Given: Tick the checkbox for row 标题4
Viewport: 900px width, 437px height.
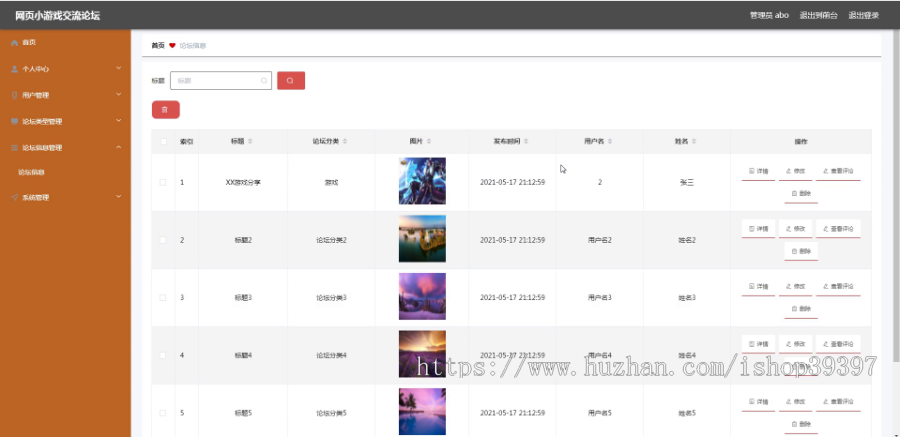Looking at the screenshot, I should (x=163, y=355).
